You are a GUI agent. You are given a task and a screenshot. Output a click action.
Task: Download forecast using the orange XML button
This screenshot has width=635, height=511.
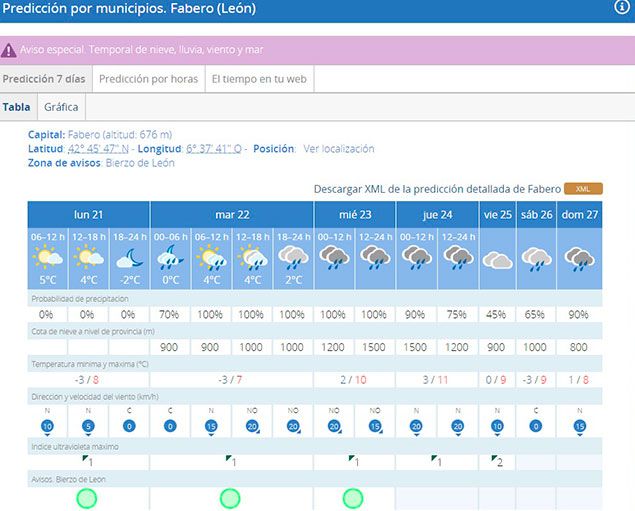(x=583, y=188)
